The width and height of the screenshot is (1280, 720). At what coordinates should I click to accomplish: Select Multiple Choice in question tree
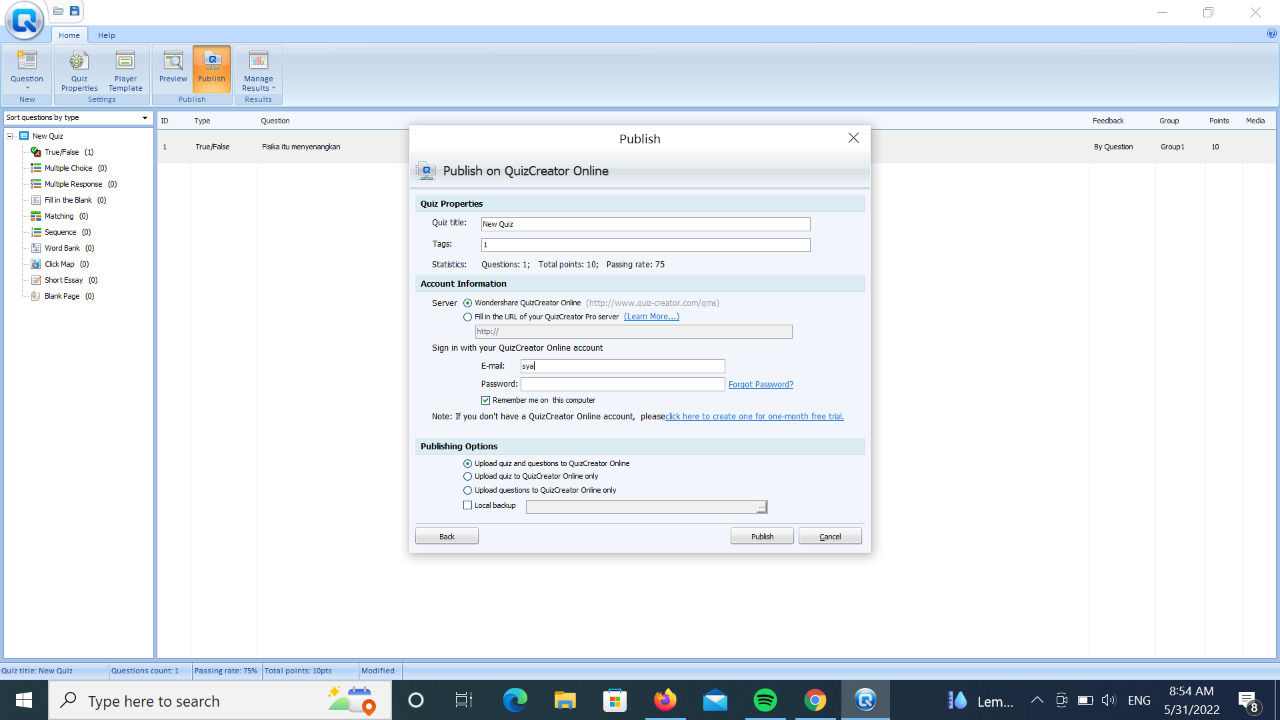coord(68,168)
